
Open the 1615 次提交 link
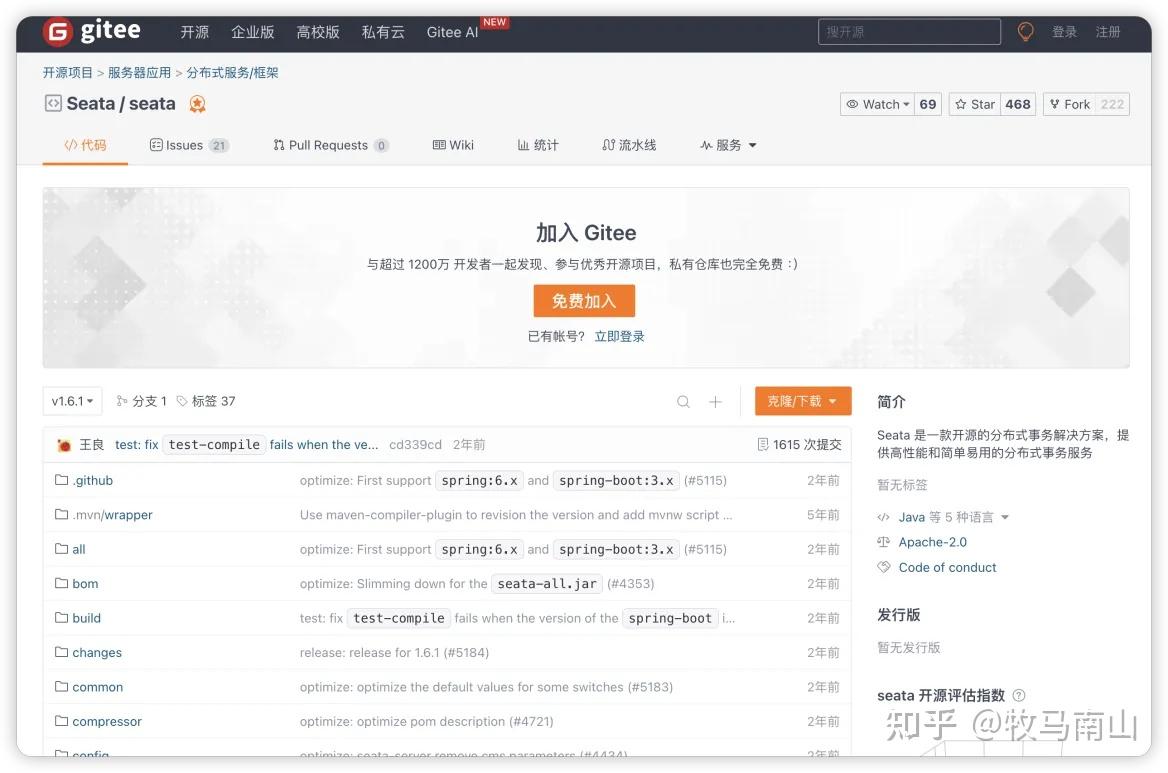pyautogui.click(x=799, y=445)
